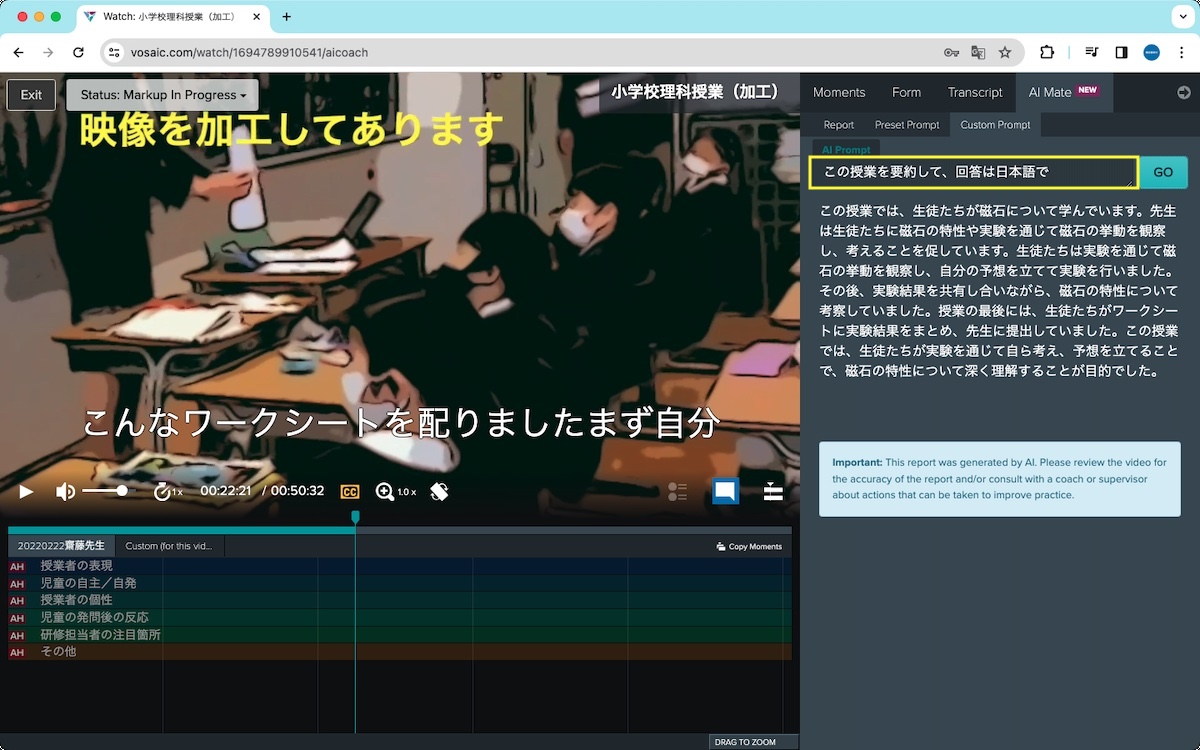Expand the 児童の自主／自発 AH row

[15, 582]
